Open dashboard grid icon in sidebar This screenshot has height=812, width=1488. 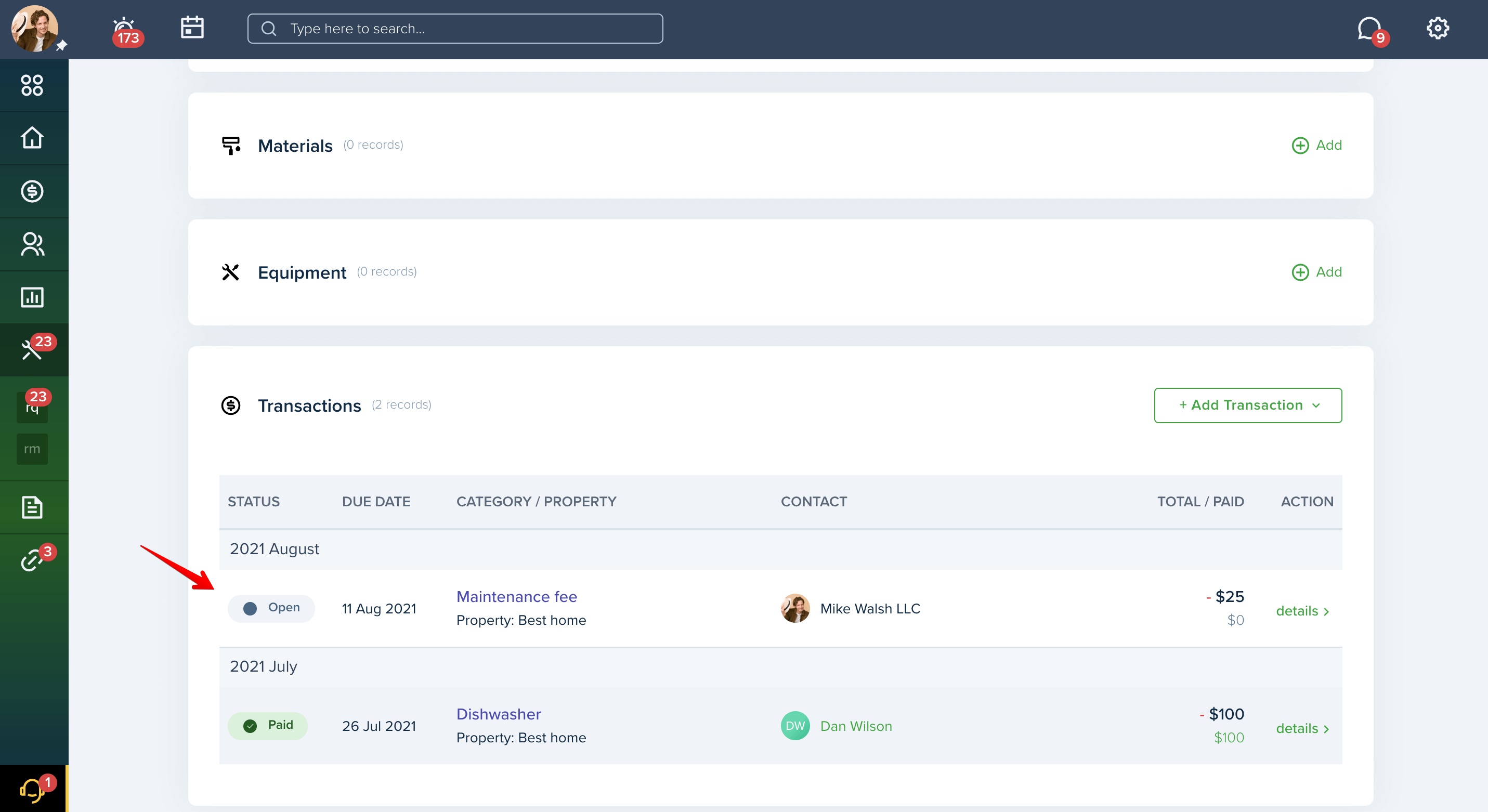pyautogui.click(x=32, y=85)
